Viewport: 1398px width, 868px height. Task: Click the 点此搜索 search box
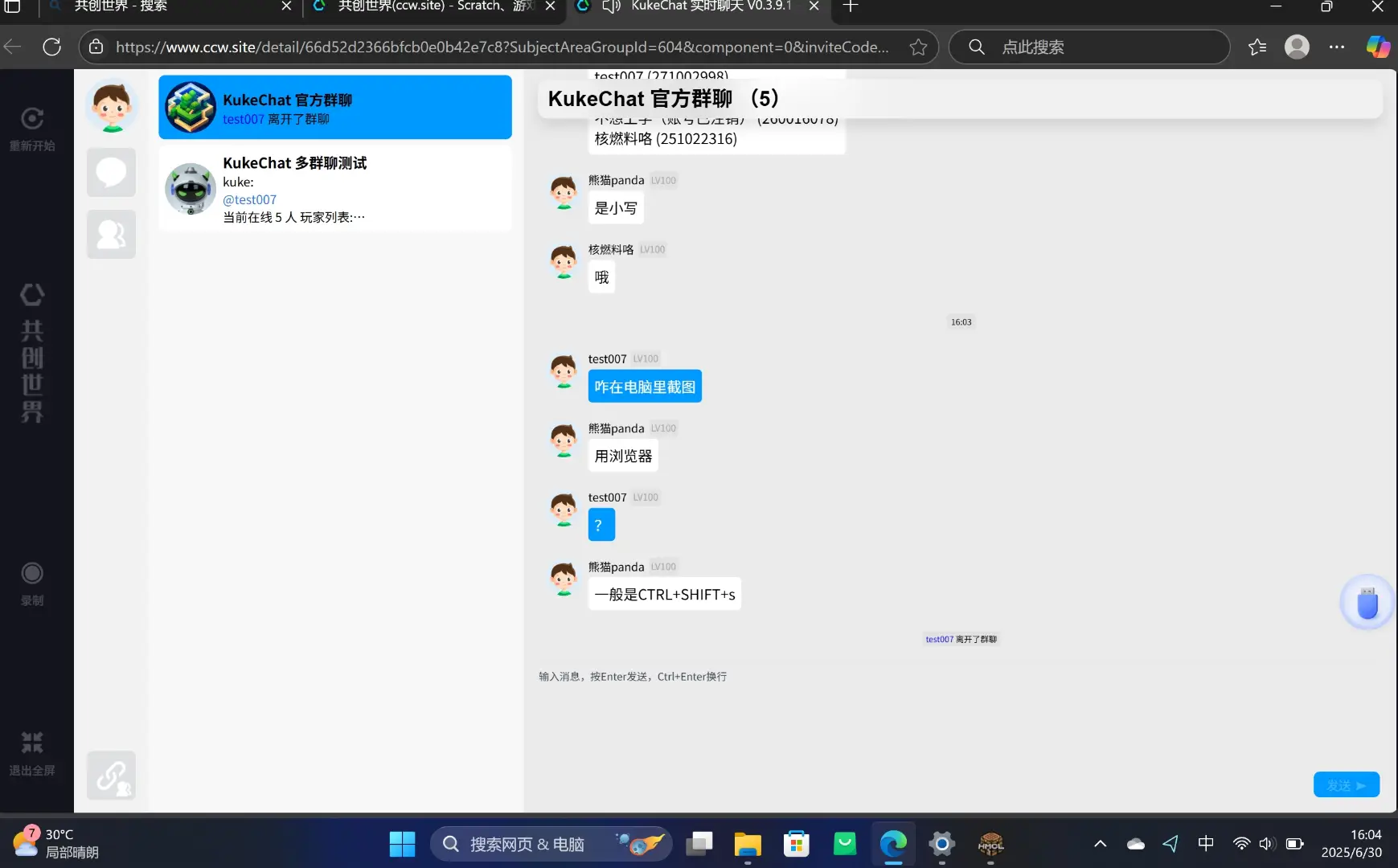pyautogui.click(x=1089, y=47)
